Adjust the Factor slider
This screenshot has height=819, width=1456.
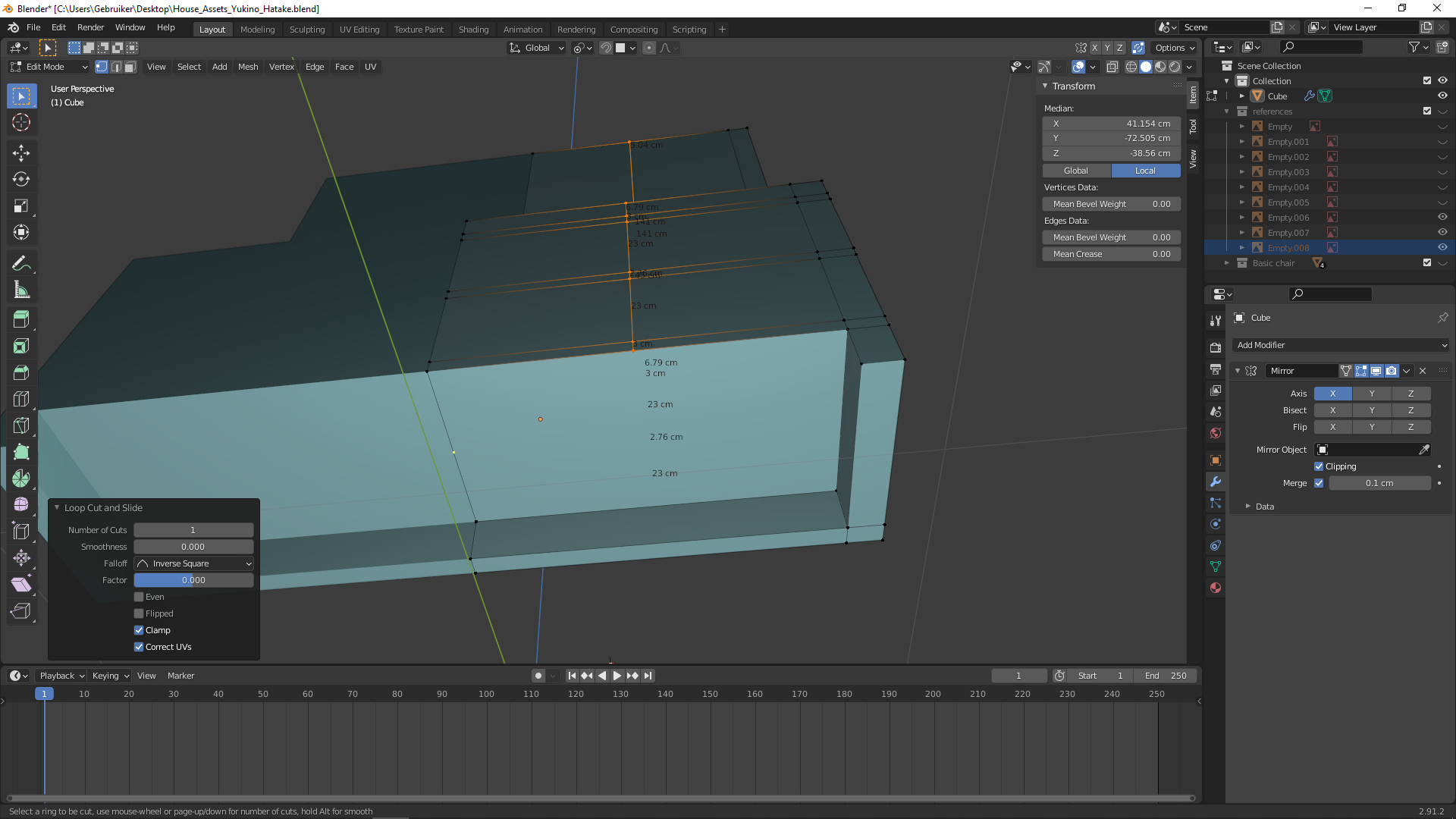click(193, 580)
